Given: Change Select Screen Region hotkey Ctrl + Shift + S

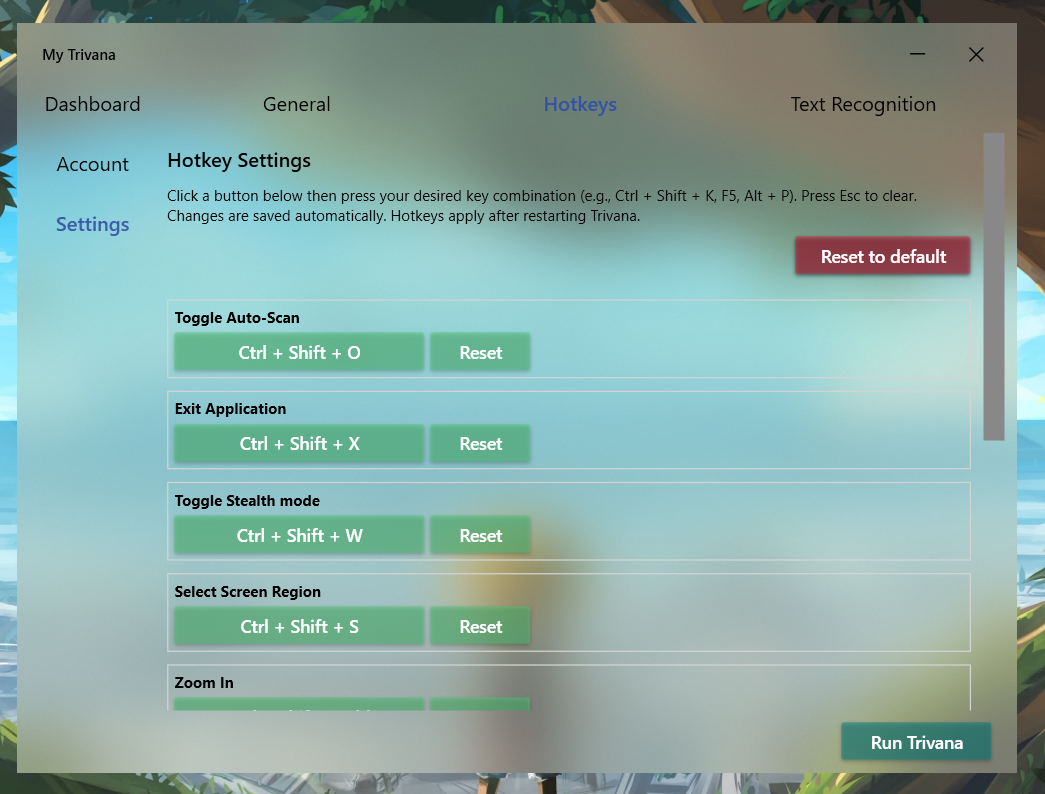Looking at the screenshot, I should 299,626.
